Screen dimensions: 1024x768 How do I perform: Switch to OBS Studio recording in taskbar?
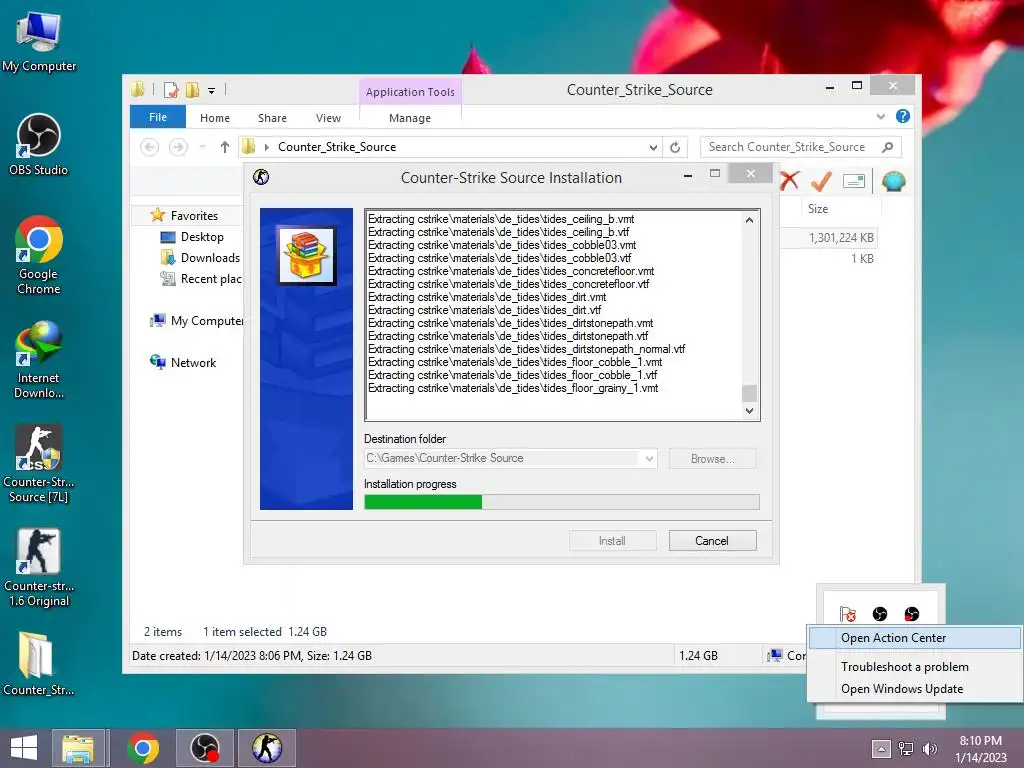pyautogui.click(x=204, y=748)
